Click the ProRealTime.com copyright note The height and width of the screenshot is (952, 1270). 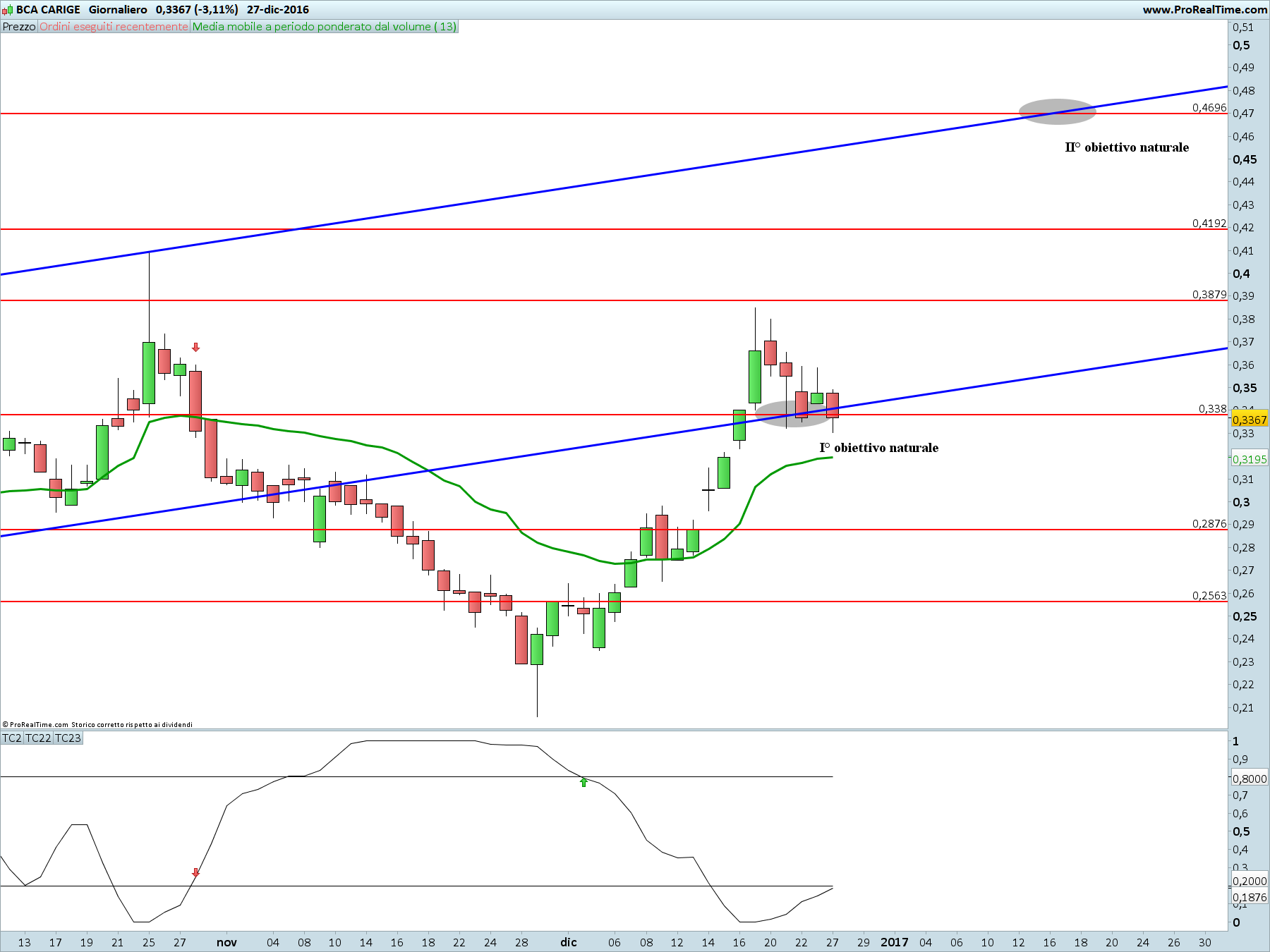[97, 724]
